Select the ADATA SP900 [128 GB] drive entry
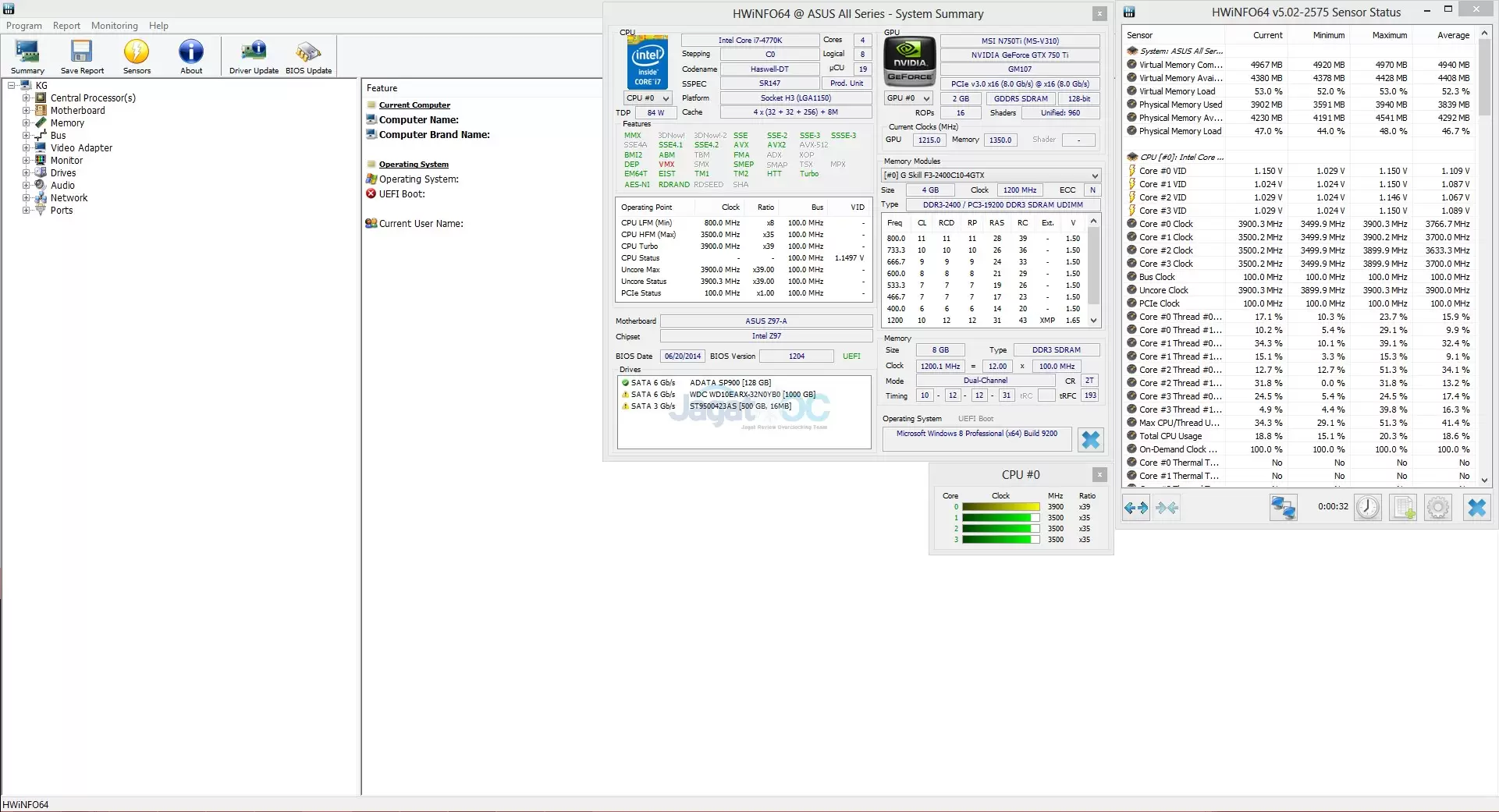This screenshot has height=812, width=1499. pos(730,383)
